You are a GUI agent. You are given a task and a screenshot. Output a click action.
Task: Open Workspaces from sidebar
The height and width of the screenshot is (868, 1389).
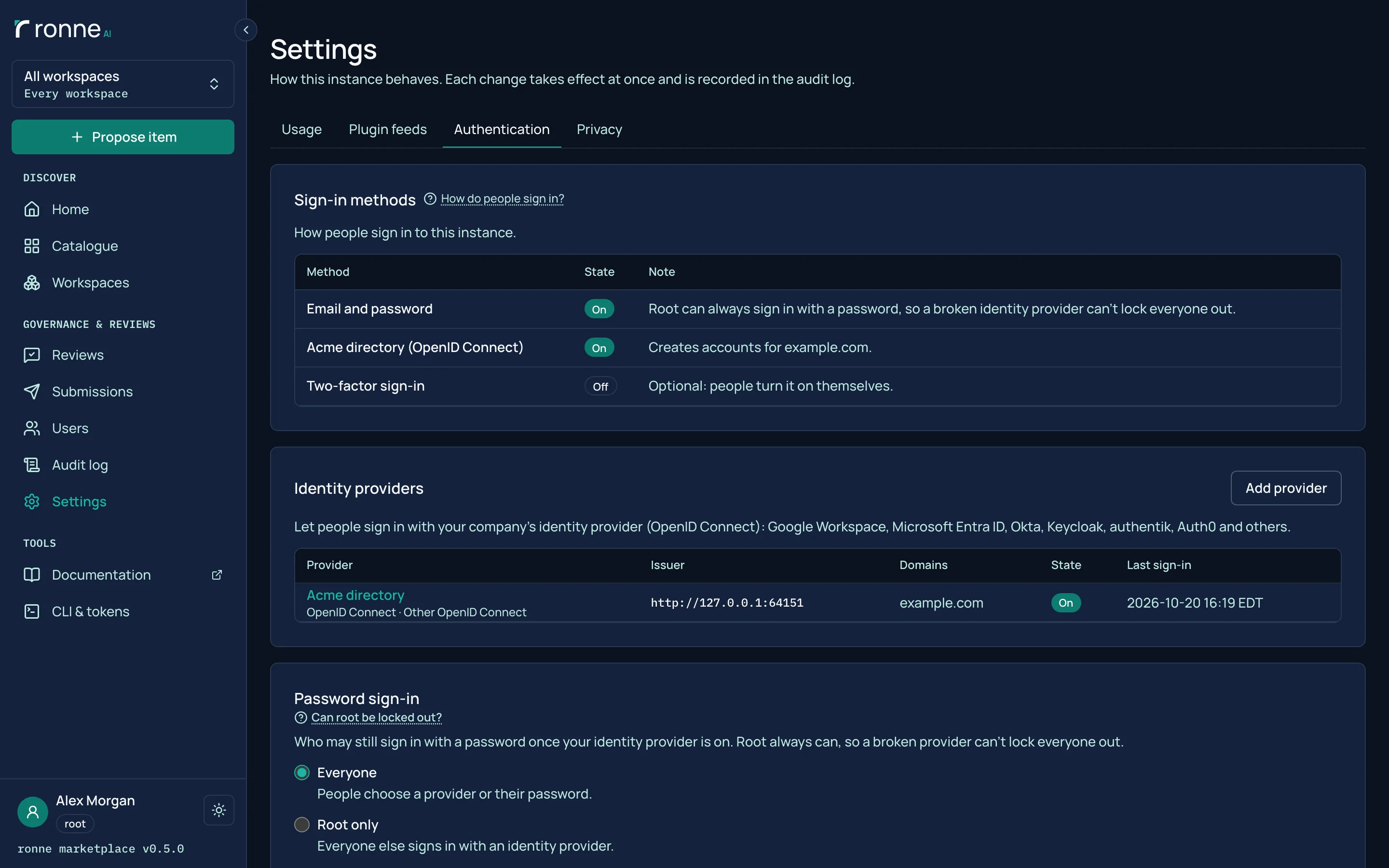[91, 283]
